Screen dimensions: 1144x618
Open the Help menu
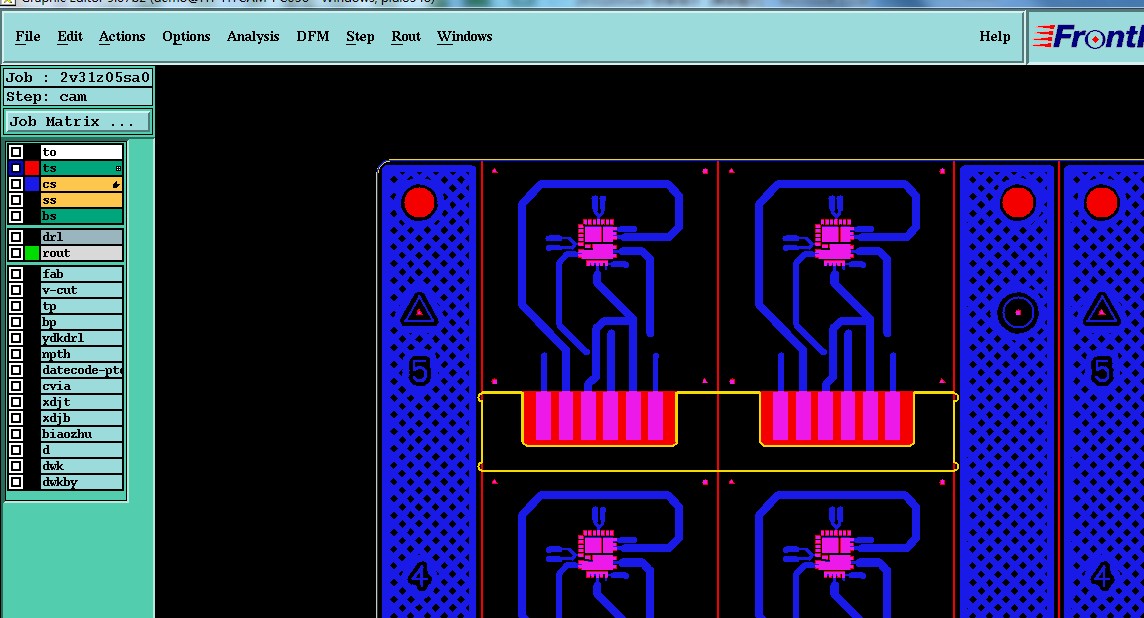[994, 36]
